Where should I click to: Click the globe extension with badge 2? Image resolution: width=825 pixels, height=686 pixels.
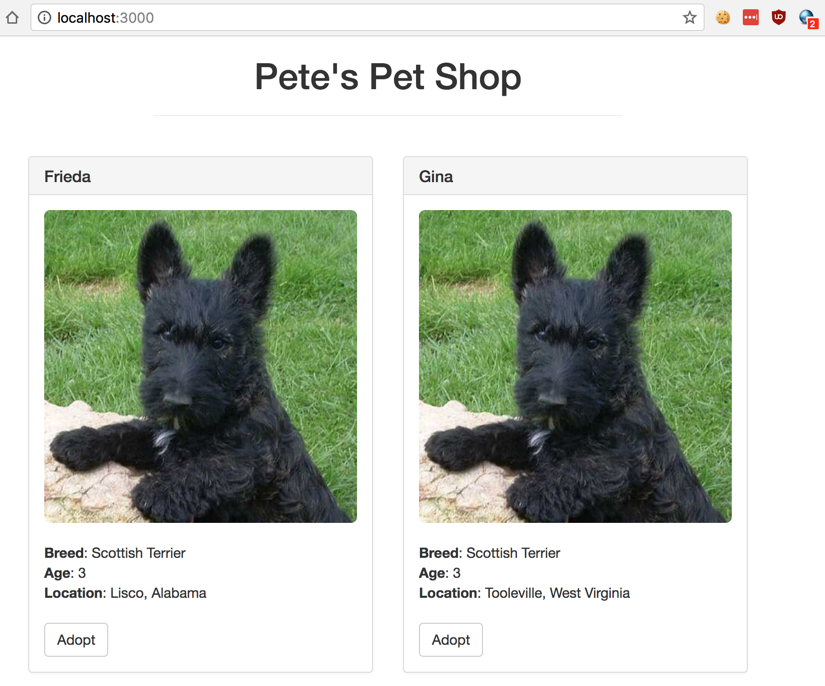coord(807,17)
